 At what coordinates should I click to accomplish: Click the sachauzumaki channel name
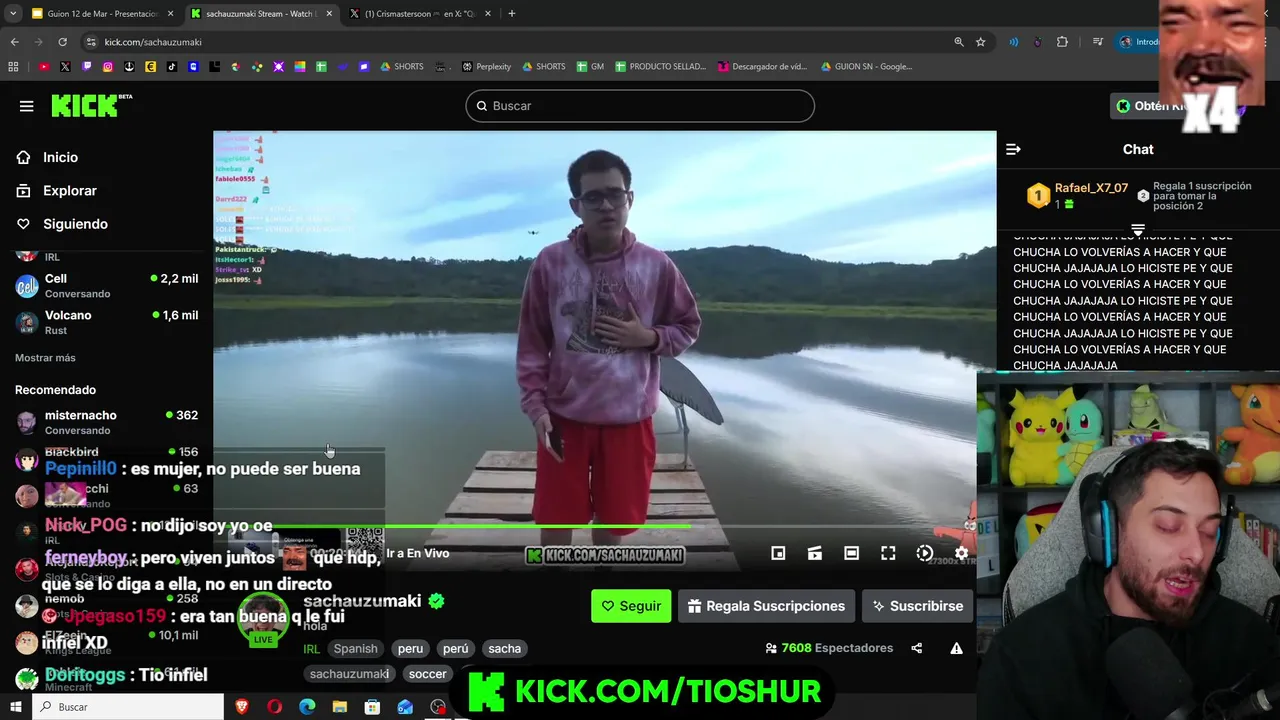coord(362,601)
